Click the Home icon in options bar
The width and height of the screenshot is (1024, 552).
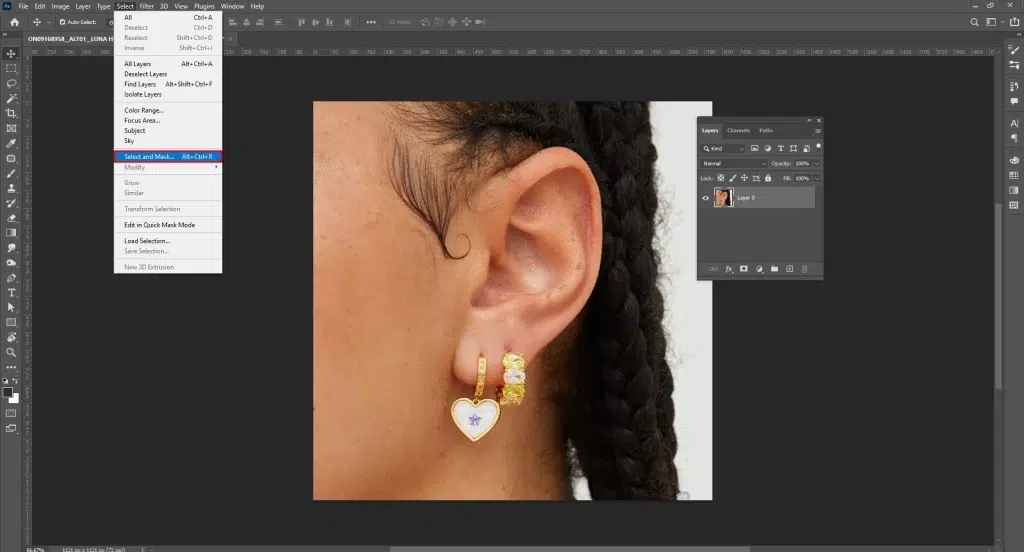pyautogui.click(x=14, y=22)
